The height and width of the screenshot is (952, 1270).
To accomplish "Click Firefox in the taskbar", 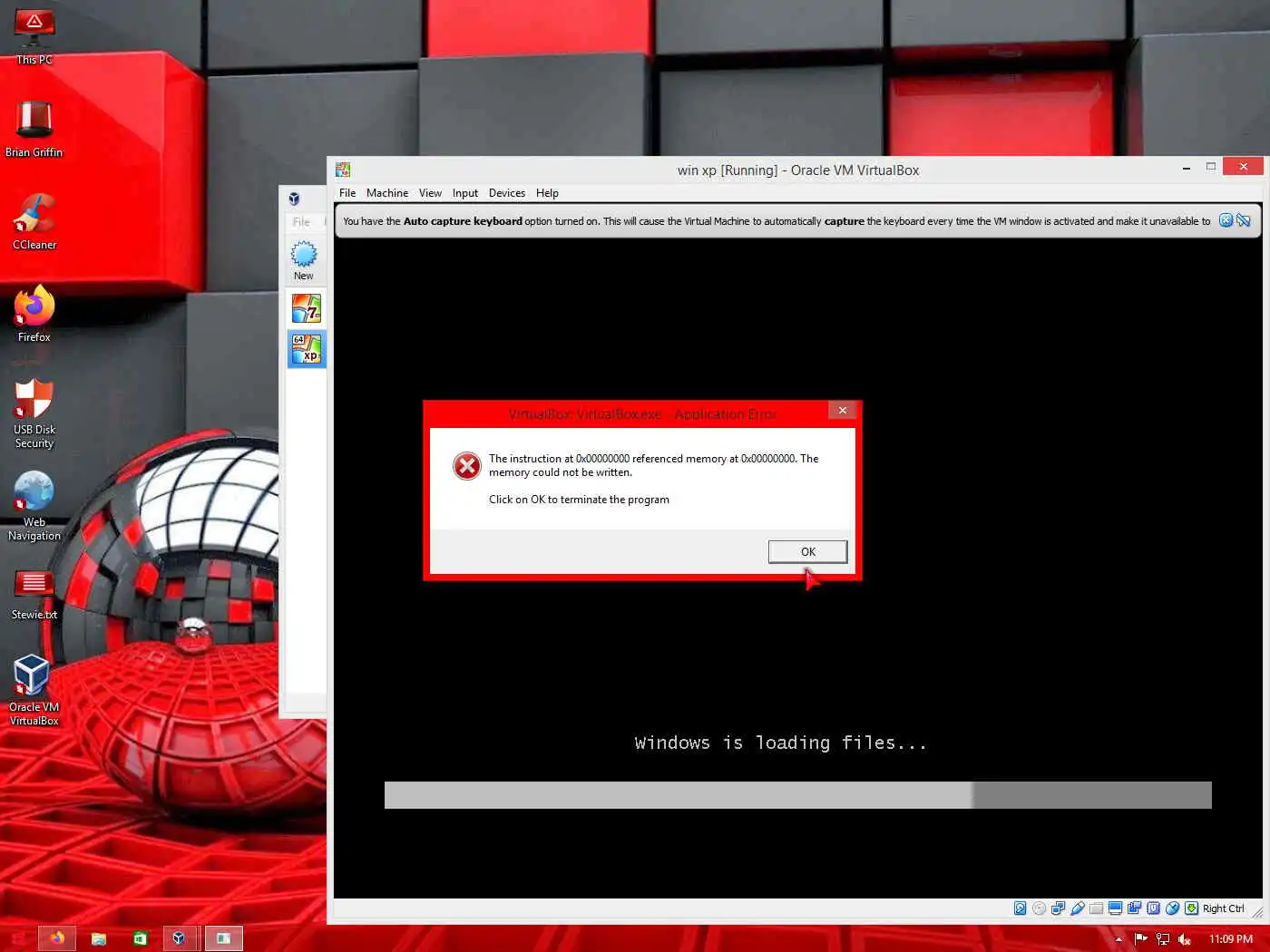I will click(56, 938).
